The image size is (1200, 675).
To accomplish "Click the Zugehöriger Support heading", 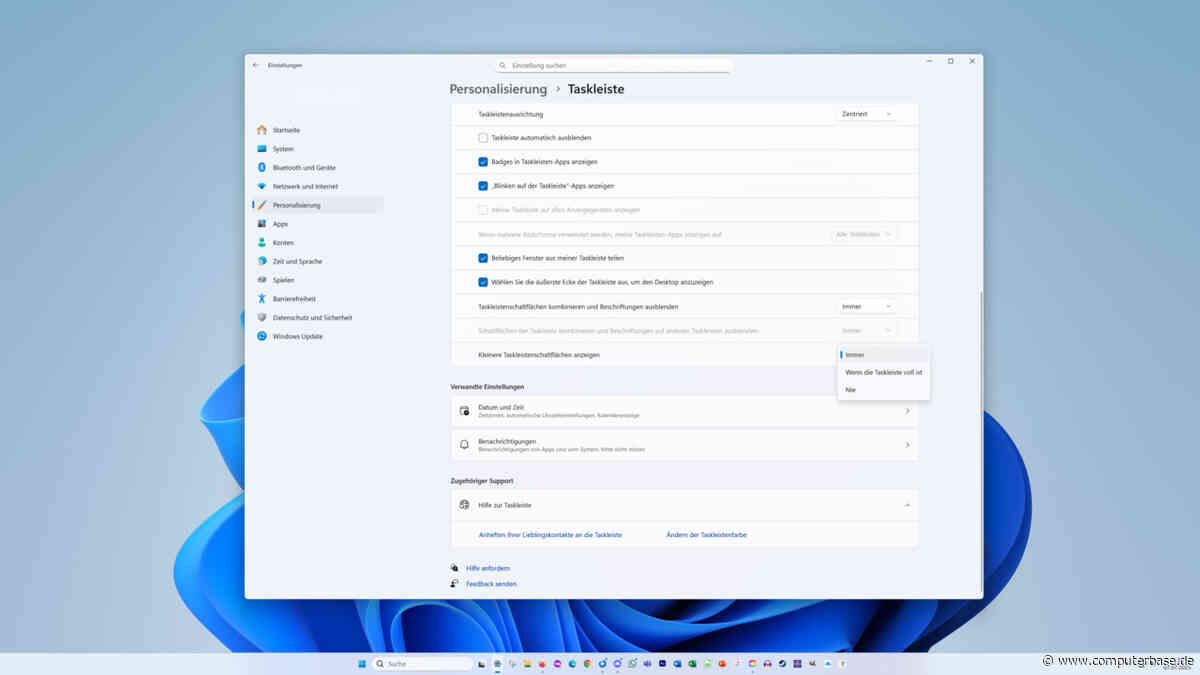I will pos(482,481).
